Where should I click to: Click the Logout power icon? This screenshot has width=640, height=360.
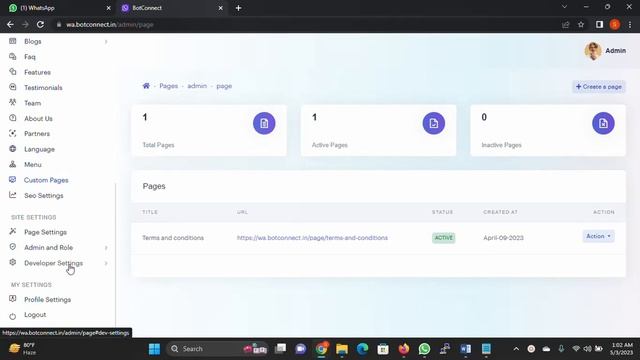click(x=13, y=316)
